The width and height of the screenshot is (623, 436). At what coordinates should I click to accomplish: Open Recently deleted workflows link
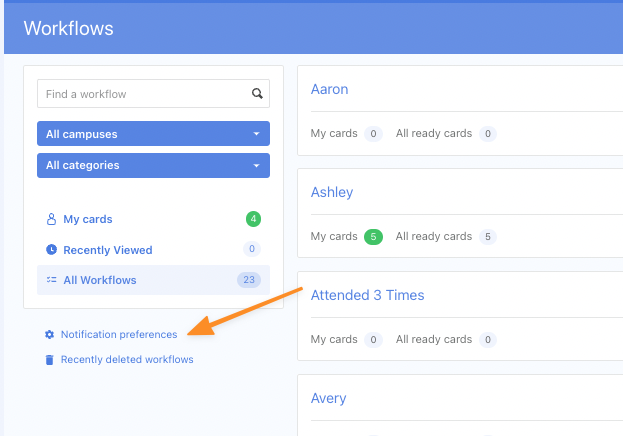tap(127, 360)
